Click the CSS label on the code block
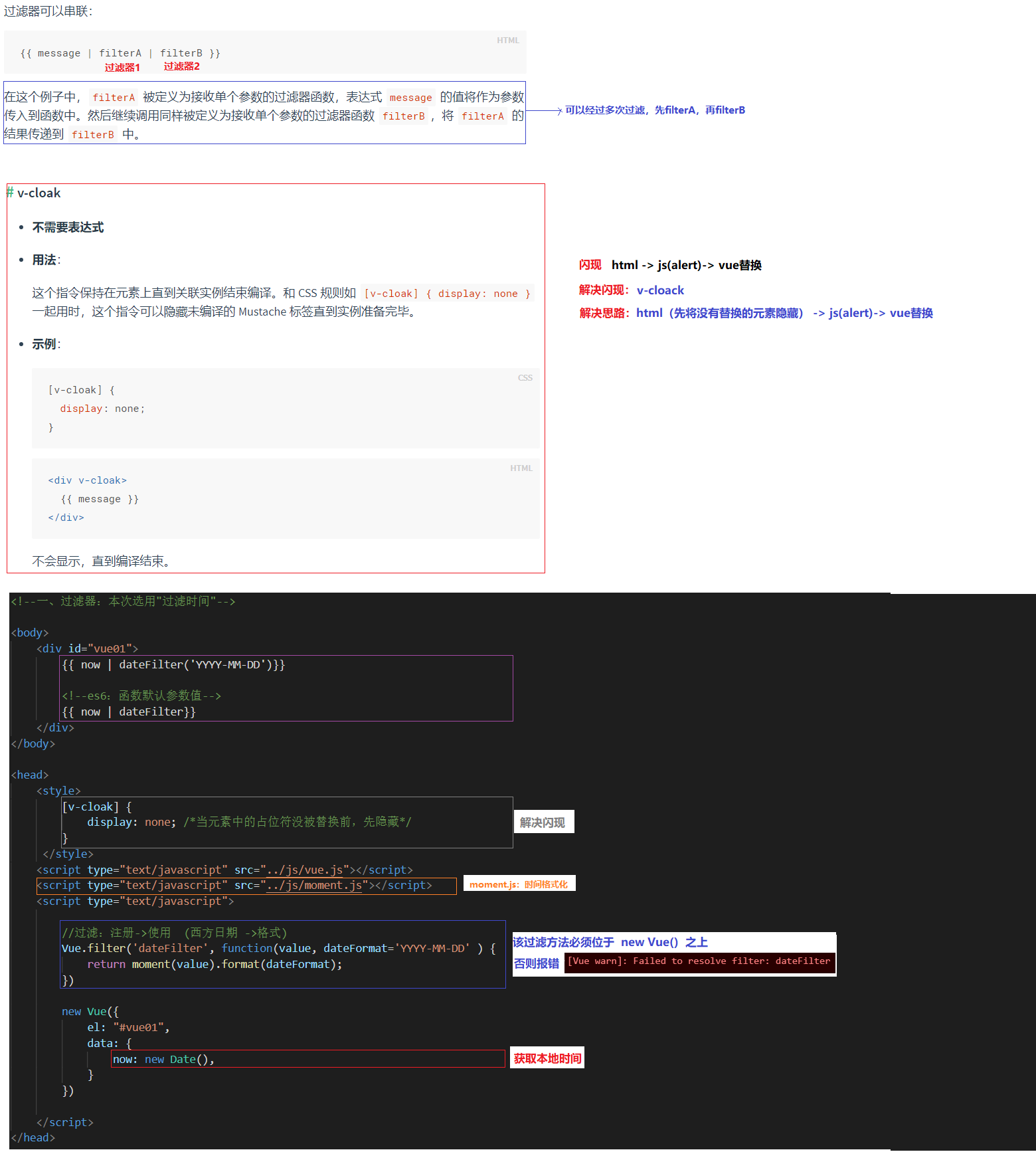Viewport: 1036px width, 1156px height. [x=525, y=378]
